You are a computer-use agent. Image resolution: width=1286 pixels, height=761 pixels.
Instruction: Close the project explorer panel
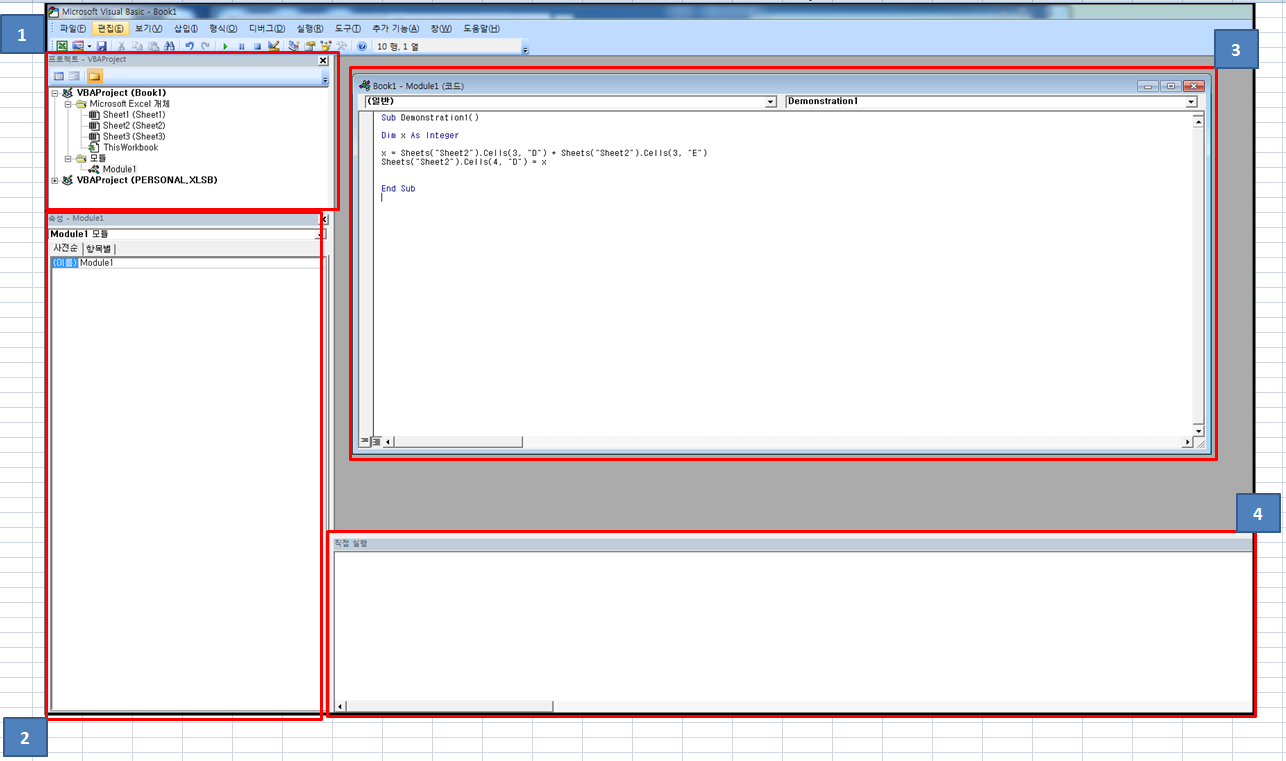coord(323,60)
